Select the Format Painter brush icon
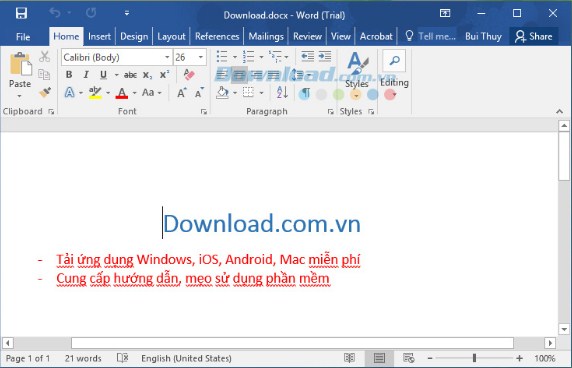Screen dimensions: 572x368 45,92
